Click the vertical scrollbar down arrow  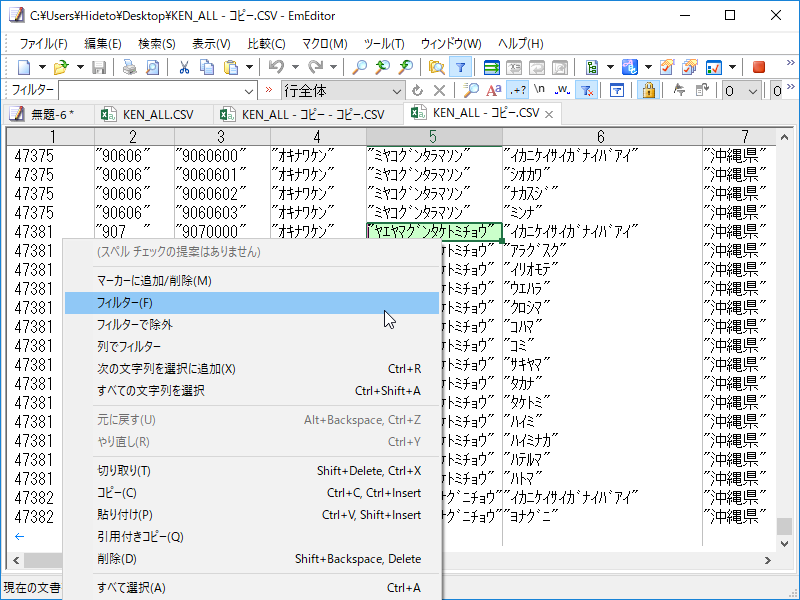tap(785, 544)
